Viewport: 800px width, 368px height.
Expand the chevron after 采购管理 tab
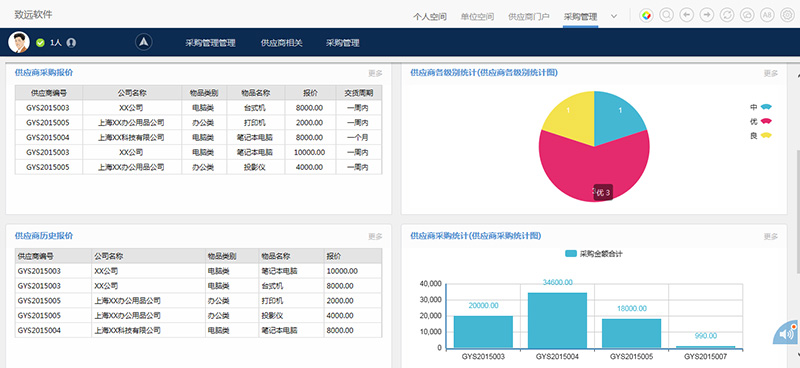[614, 16]
